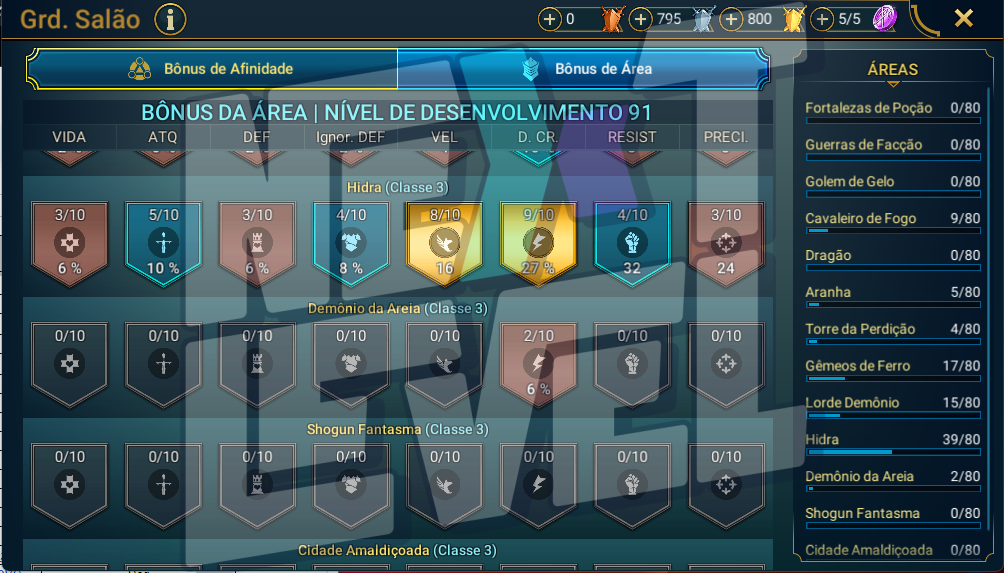Select Shogun Fantasma accuracy badge 0/10

[726, 485]
